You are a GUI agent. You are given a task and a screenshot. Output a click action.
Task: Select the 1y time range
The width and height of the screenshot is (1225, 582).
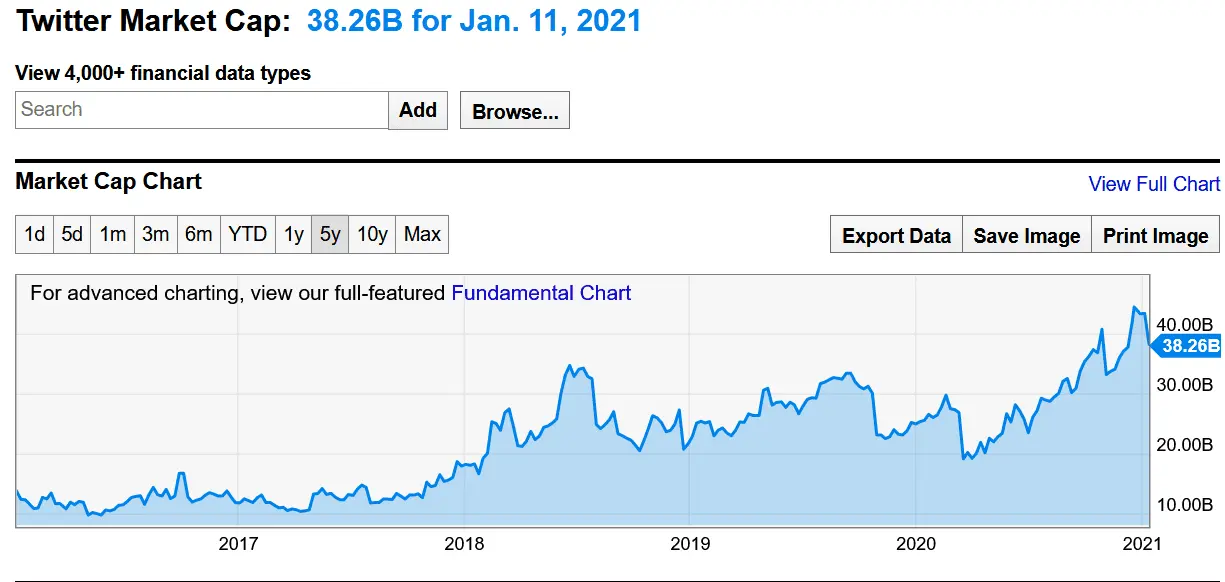click(x=293, y=234)
